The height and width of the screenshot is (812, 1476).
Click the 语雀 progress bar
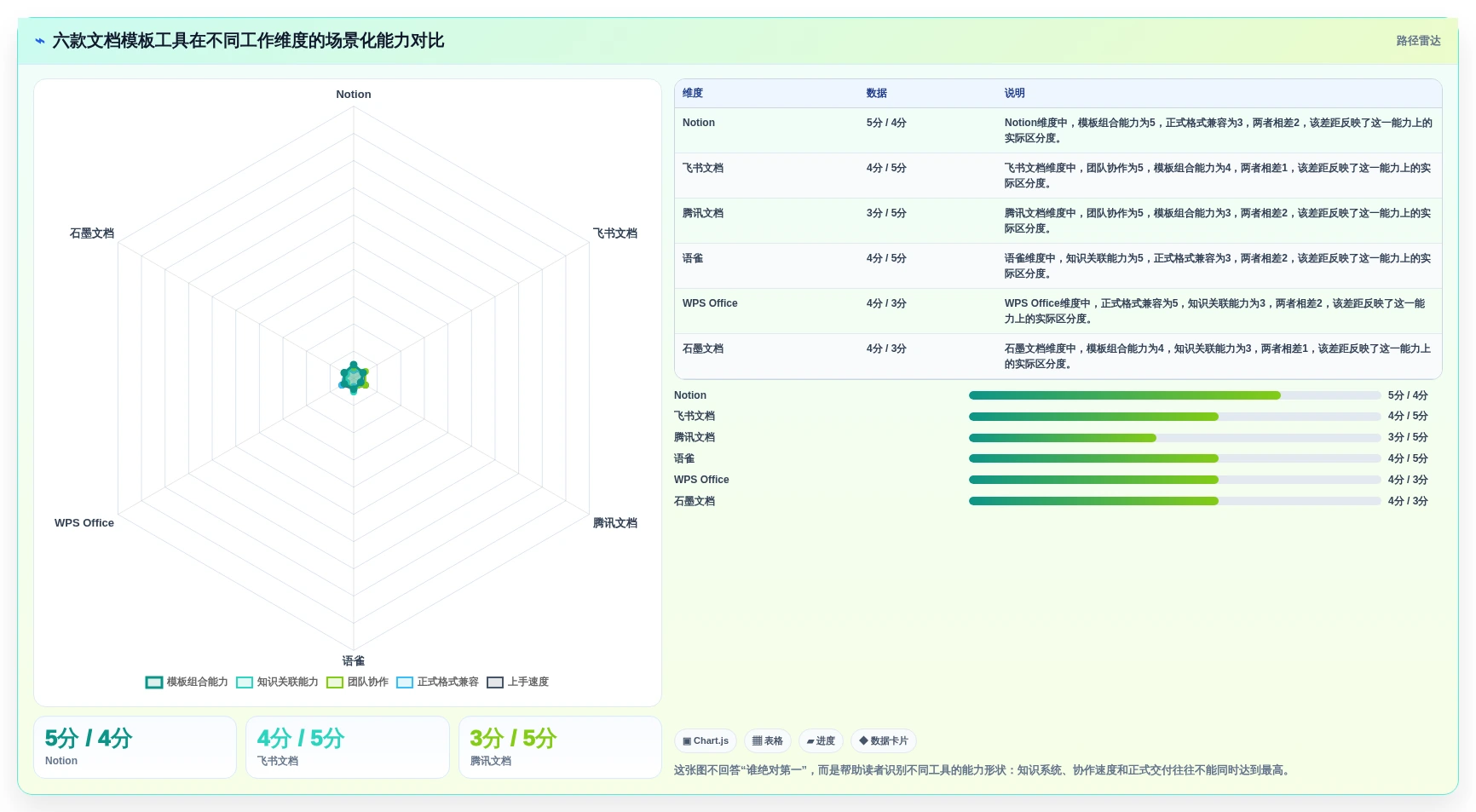point(1174,458)
